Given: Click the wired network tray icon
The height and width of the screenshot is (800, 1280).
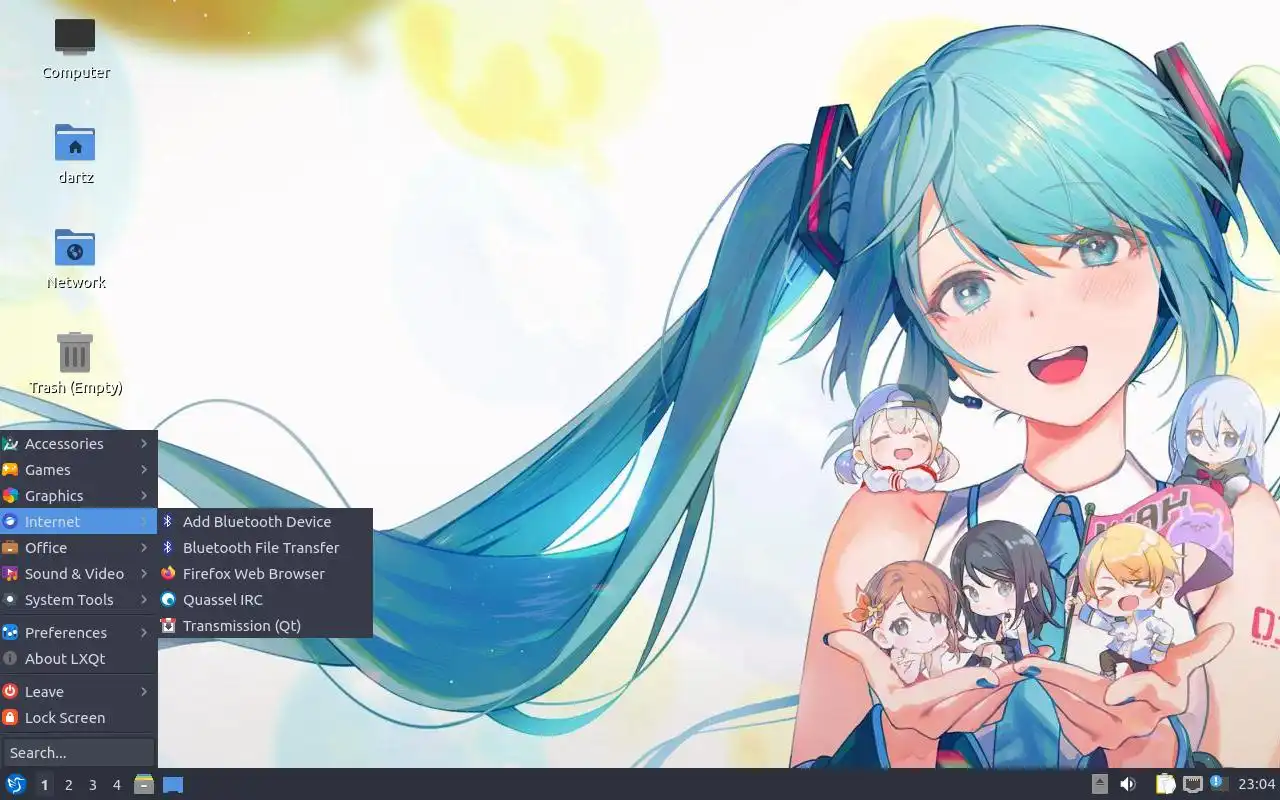Looking at the screenshot, I should (x=1192, y=785).
